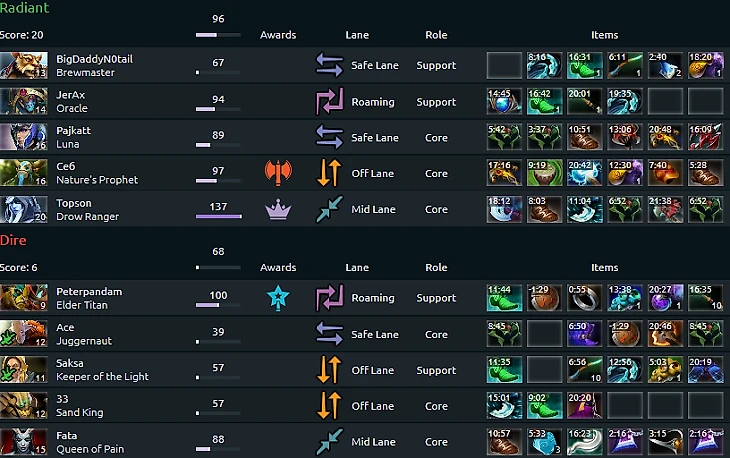Click Ce6's Off Lane arrows icon
This screenshot has width=730, height=458.
tap(329, 173)
